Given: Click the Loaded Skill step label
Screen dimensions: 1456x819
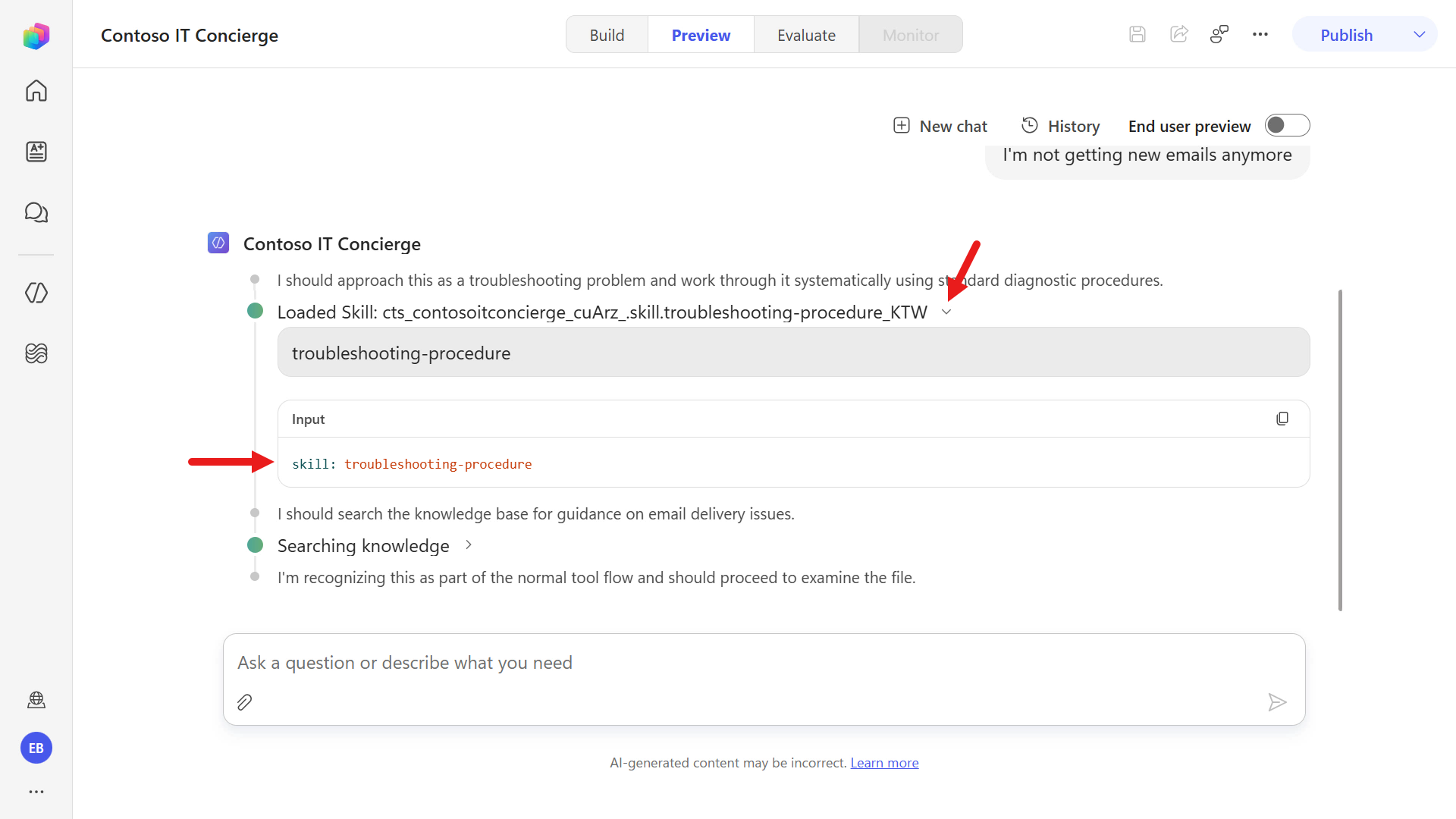Looking at the screenshot, I should [602, 312].
